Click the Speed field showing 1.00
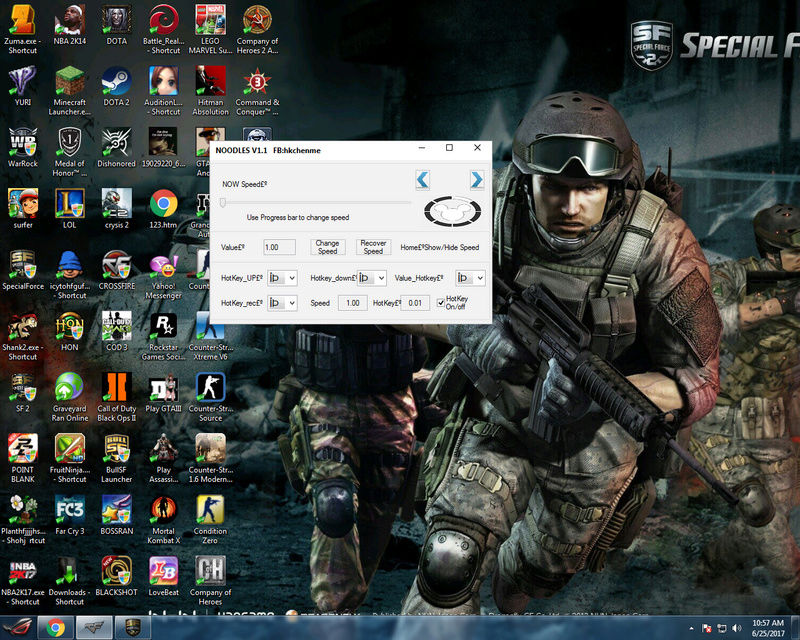The height and width of the screenshot is (640, 800). (x=353, y=303)
